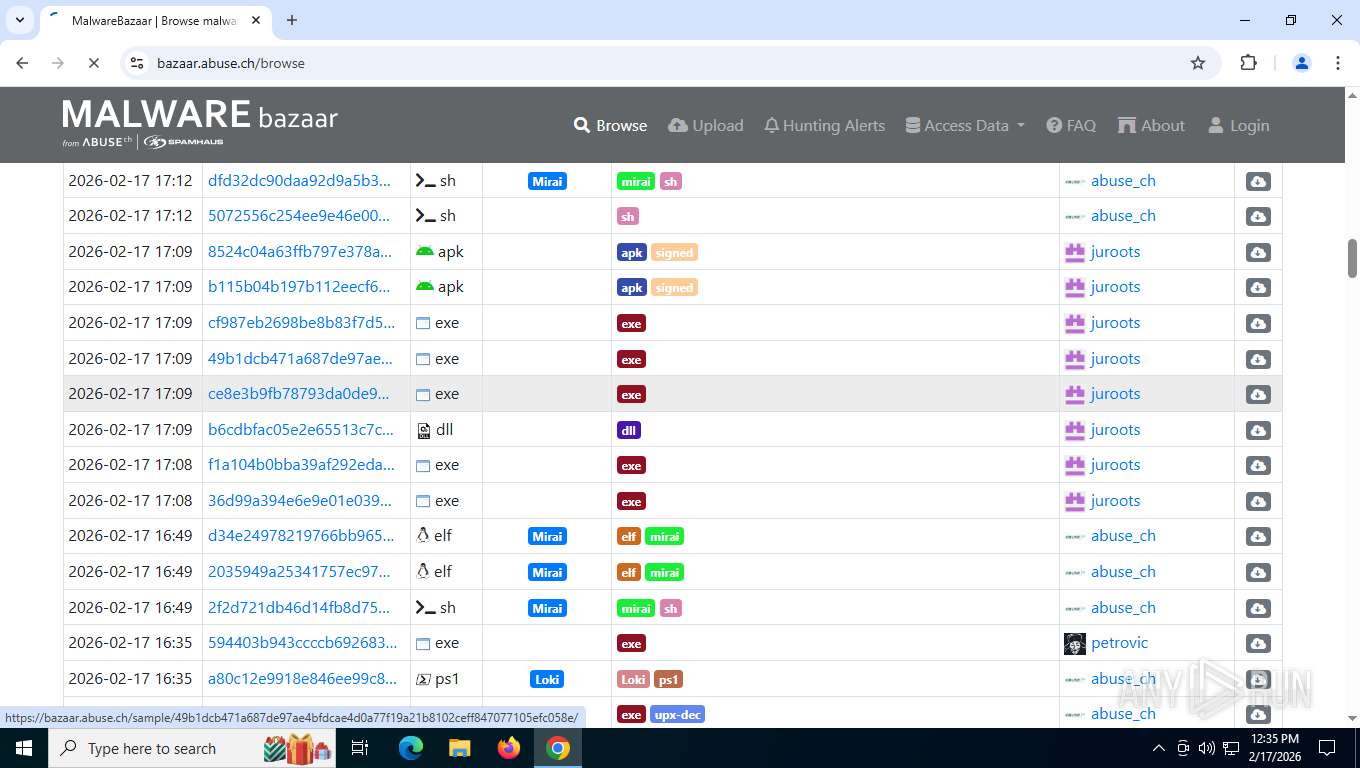Show hidden system tray icons

pos(1159,748)
